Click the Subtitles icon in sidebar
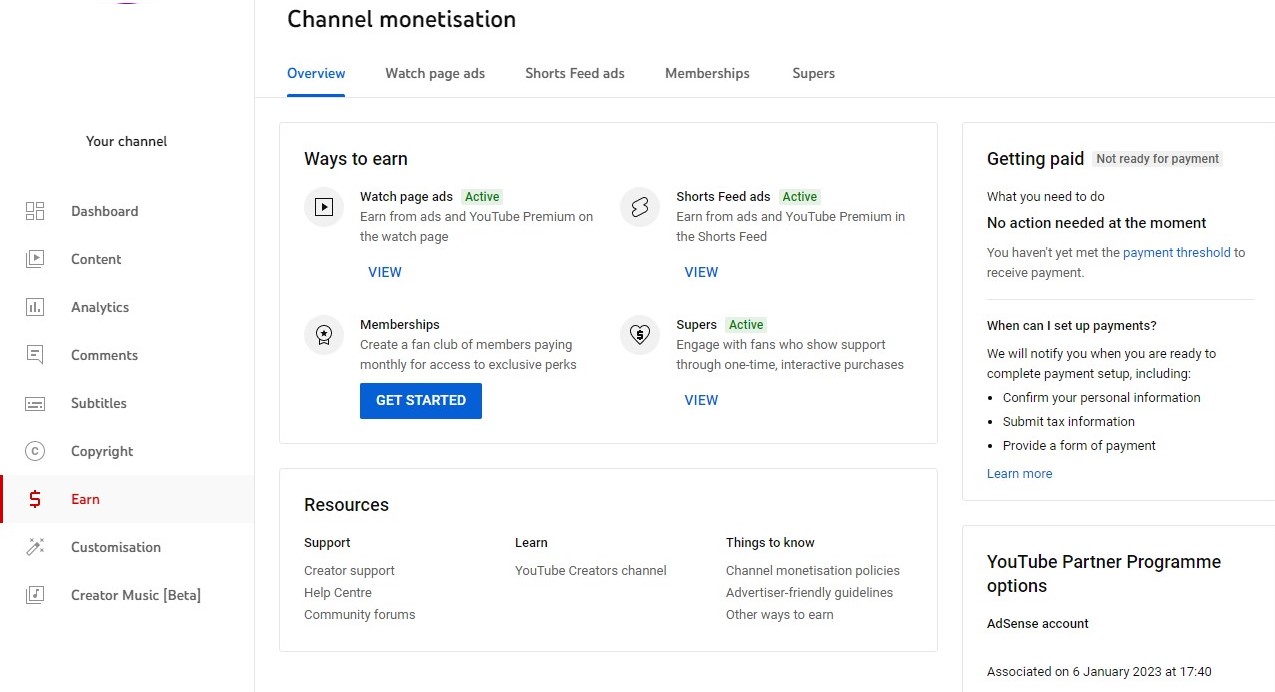The height and width of the screenshot is (692, 1275). 35,403
